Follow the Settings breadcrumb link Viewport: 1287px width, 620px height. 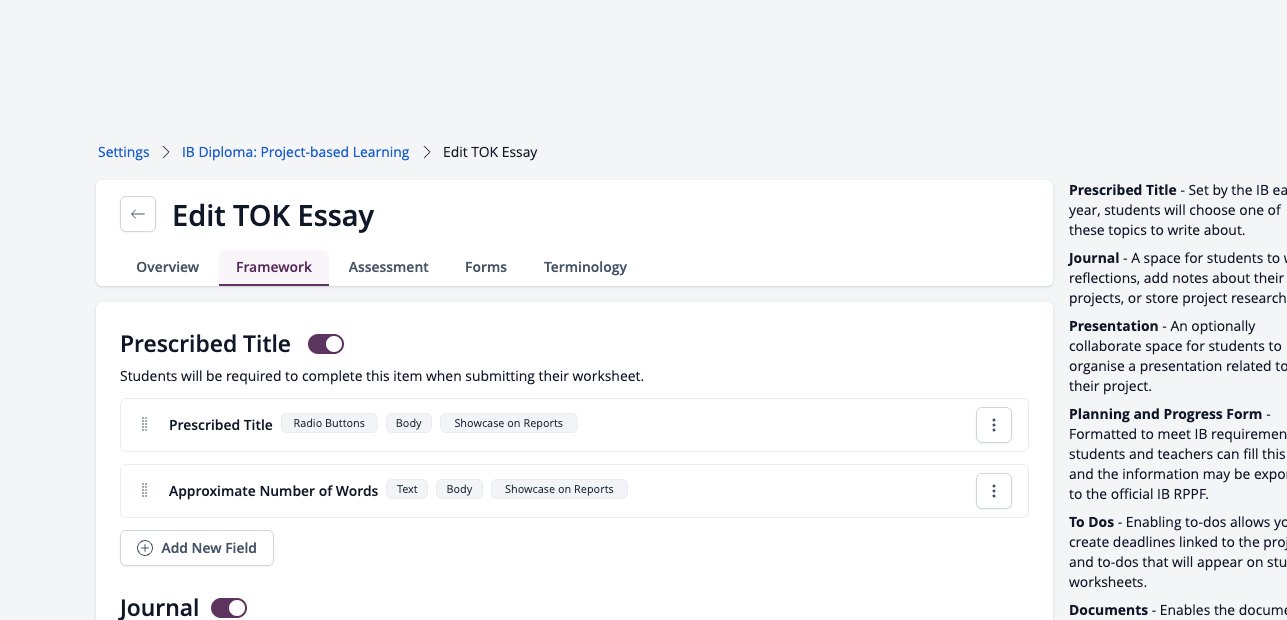[124, 152]
